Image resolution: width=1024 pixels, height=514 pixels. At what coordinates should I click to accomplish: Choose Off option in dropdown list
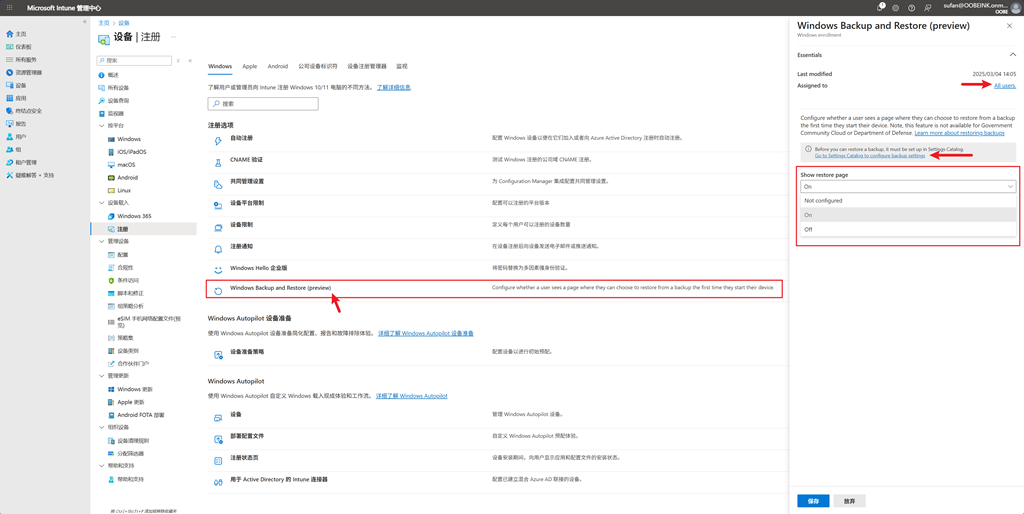point(908,229)
